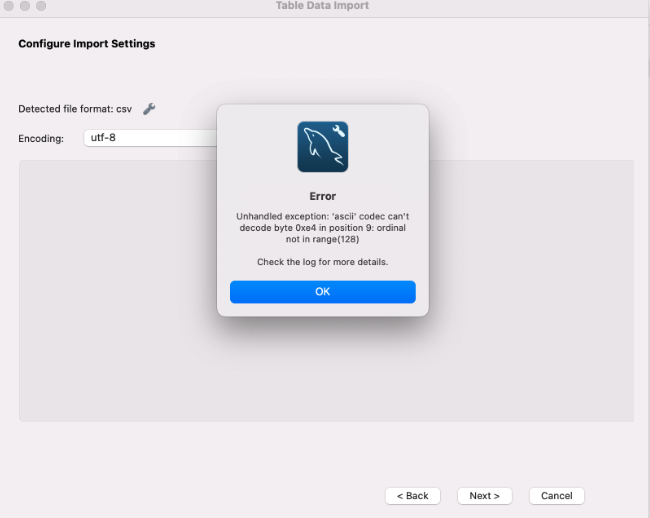Click the 'Detected file format: csv' label
Screen dimensions: 650x518
[x=75, y=109]
